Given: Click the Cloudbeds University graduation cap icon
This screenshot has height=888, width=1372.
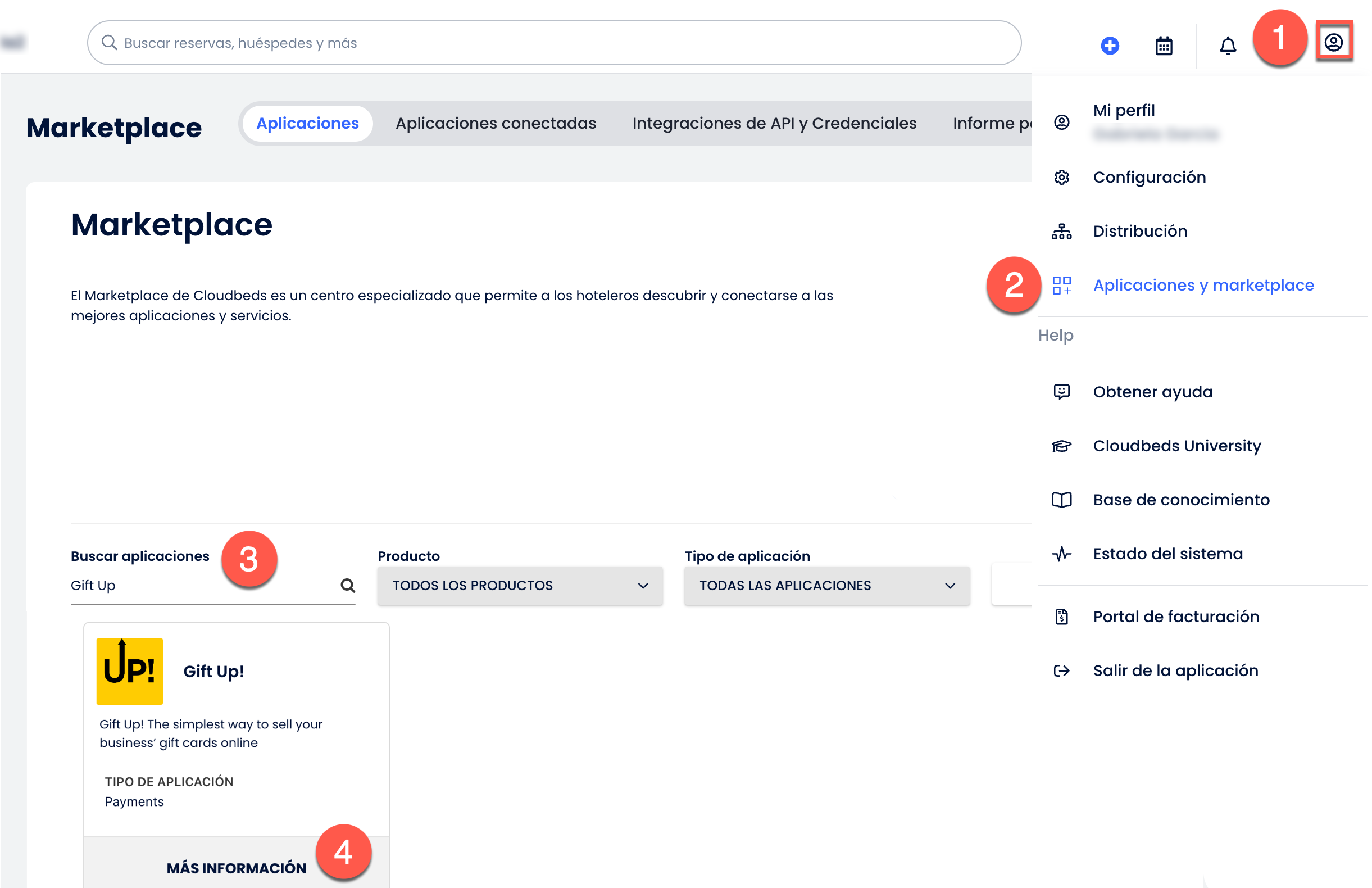Looking at the screenshot, I should coord(1061,446).
